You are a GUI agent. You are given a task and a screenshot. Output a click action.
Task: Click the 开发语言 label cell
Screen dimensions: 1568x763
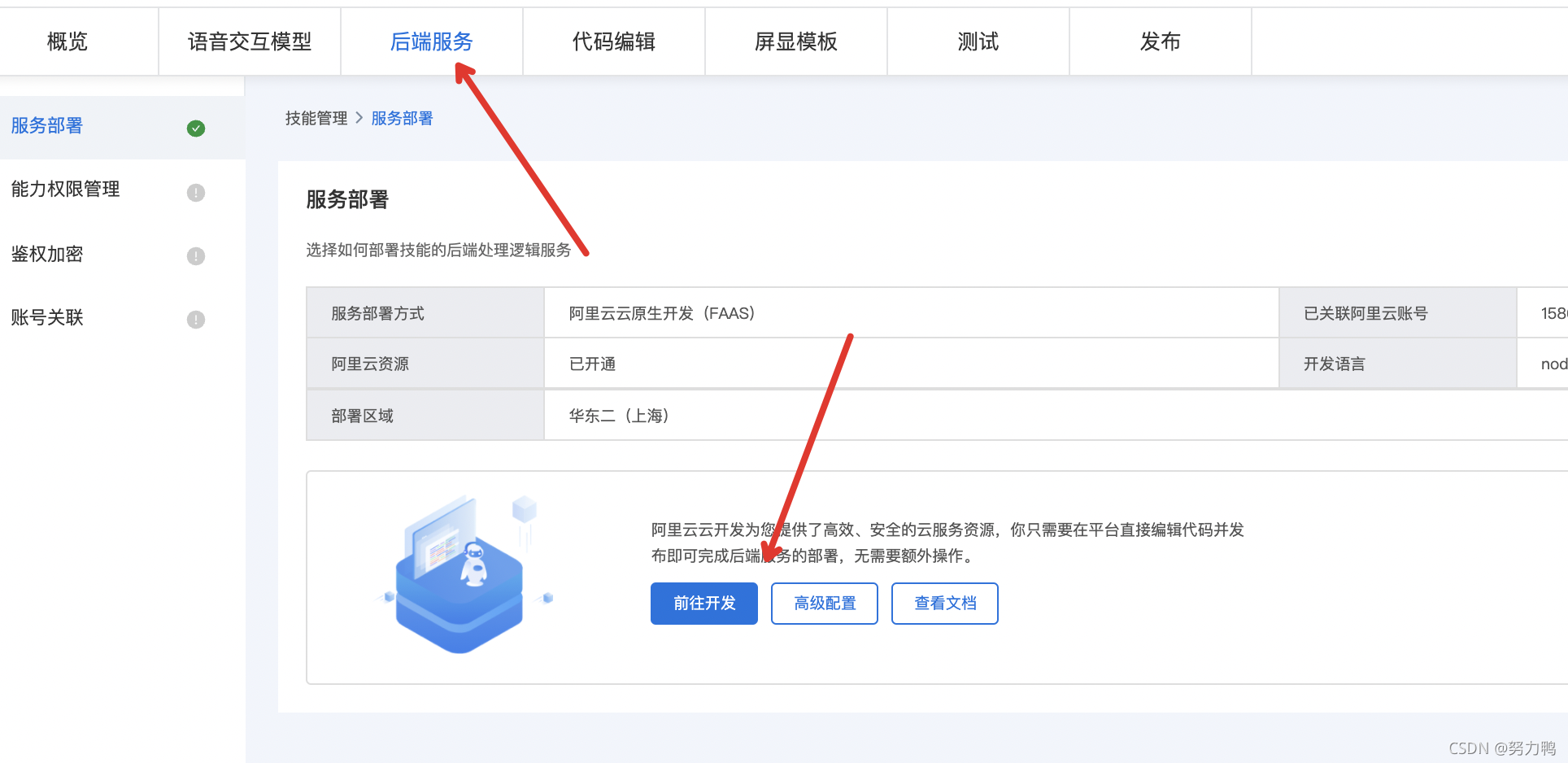1398,364
